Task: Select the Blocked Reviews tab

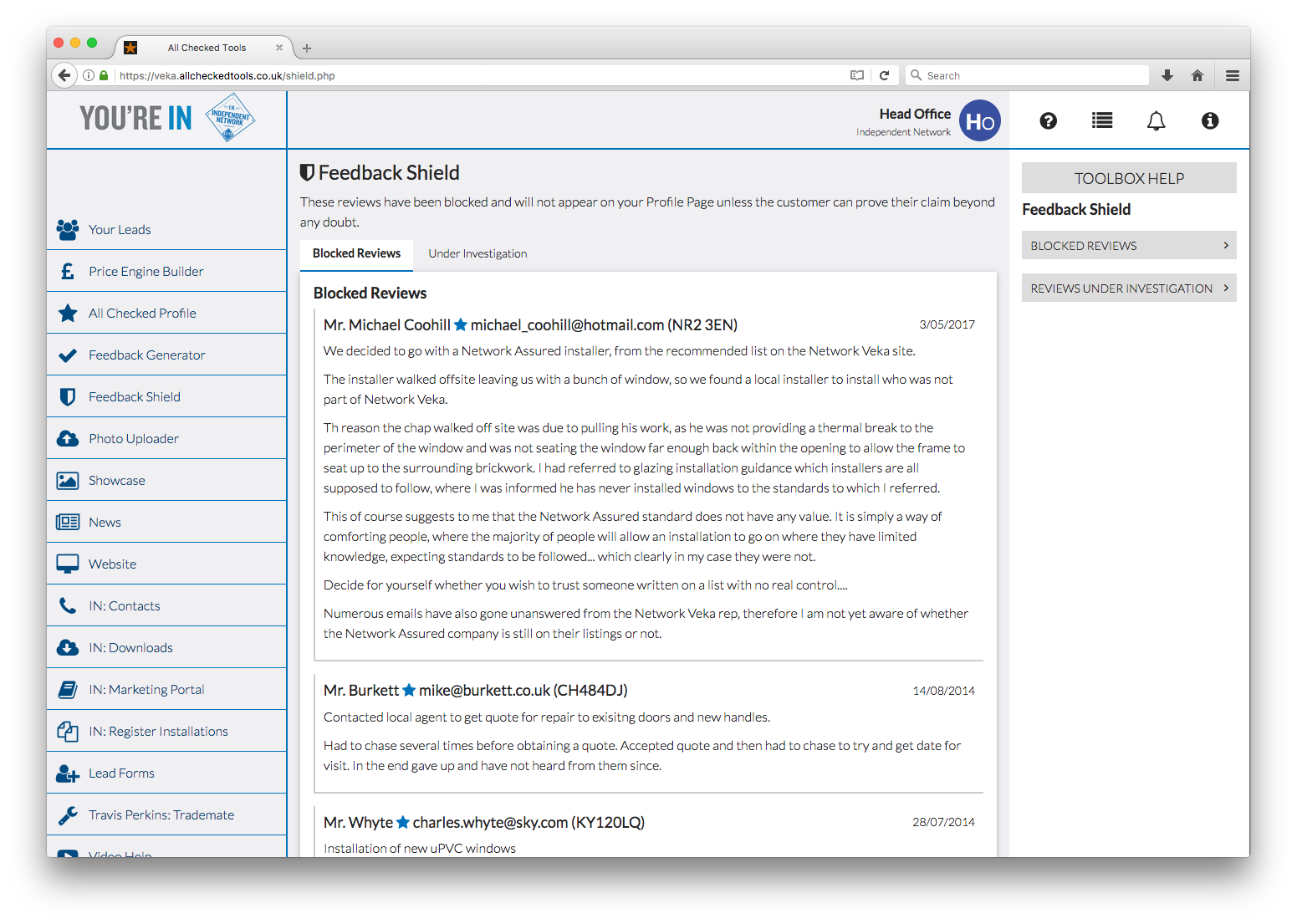Action: click(x=356, y=254)
